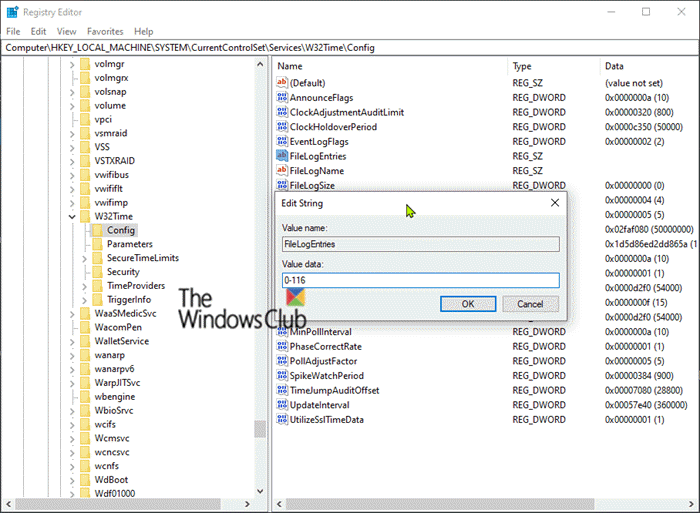This screenshot has height=513, width=700.
Task: Click the WdBoot folder icon
Action: point(85,479)
